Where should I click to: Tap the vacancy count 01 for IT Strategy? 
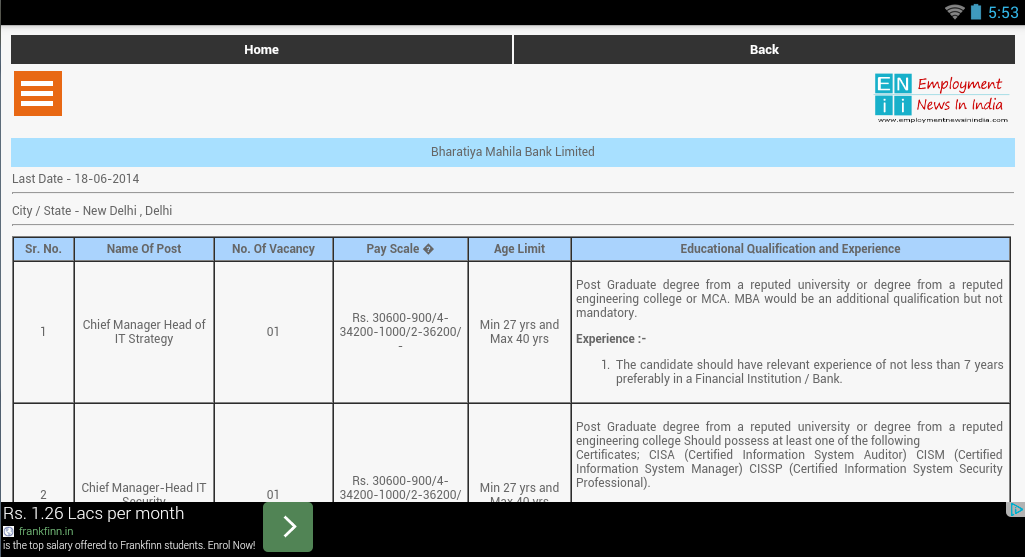point(273,331)
